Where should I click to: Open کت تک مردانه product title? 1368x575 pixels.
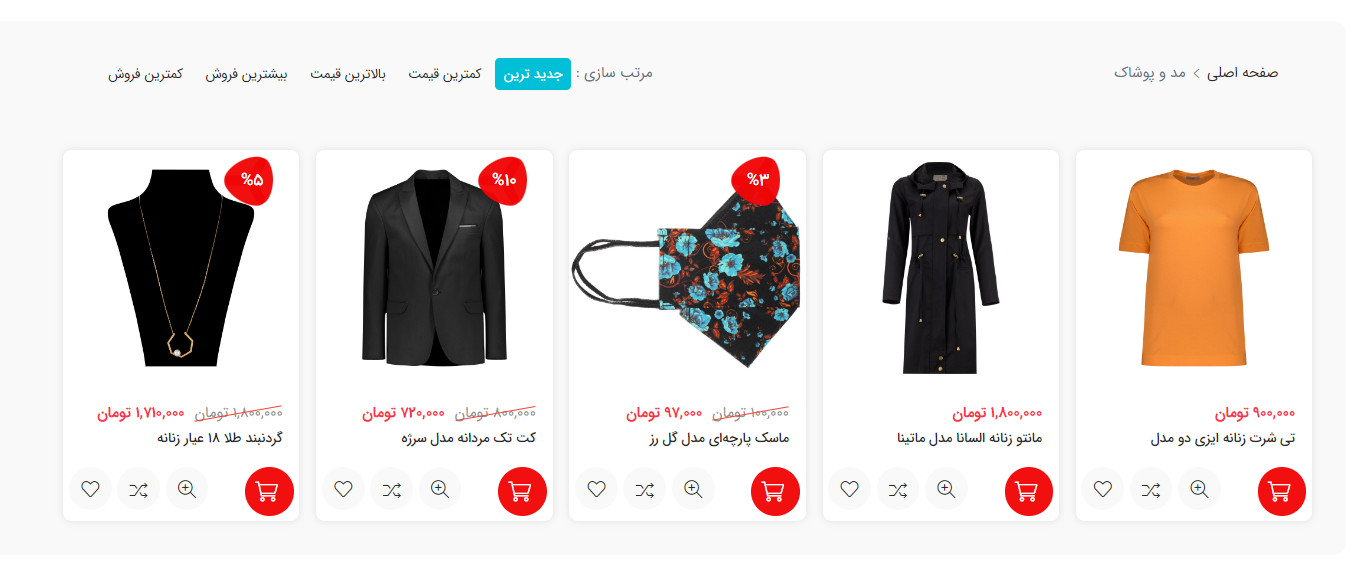point(469,438)
